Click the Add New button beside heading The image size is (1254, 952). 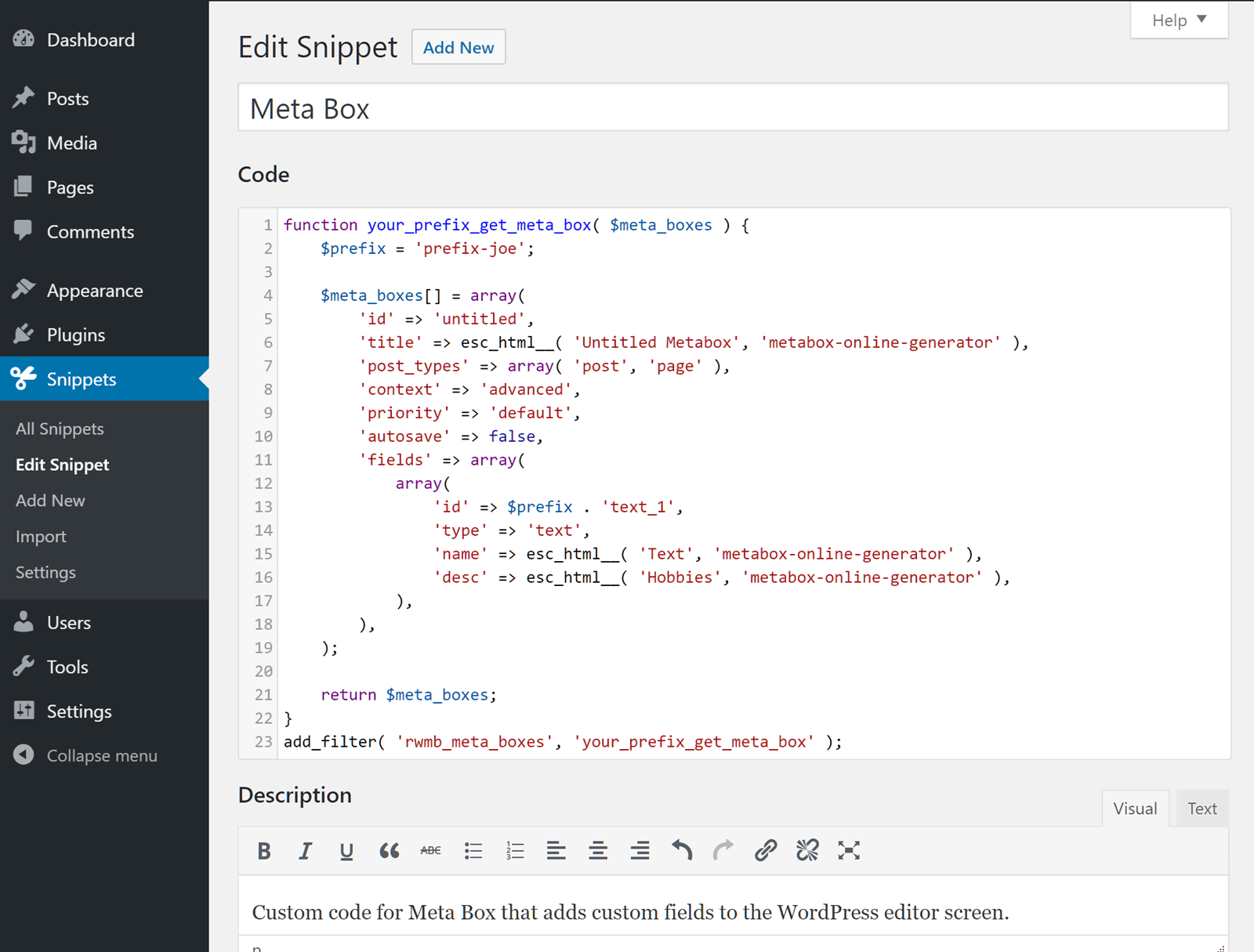point(458,48)
